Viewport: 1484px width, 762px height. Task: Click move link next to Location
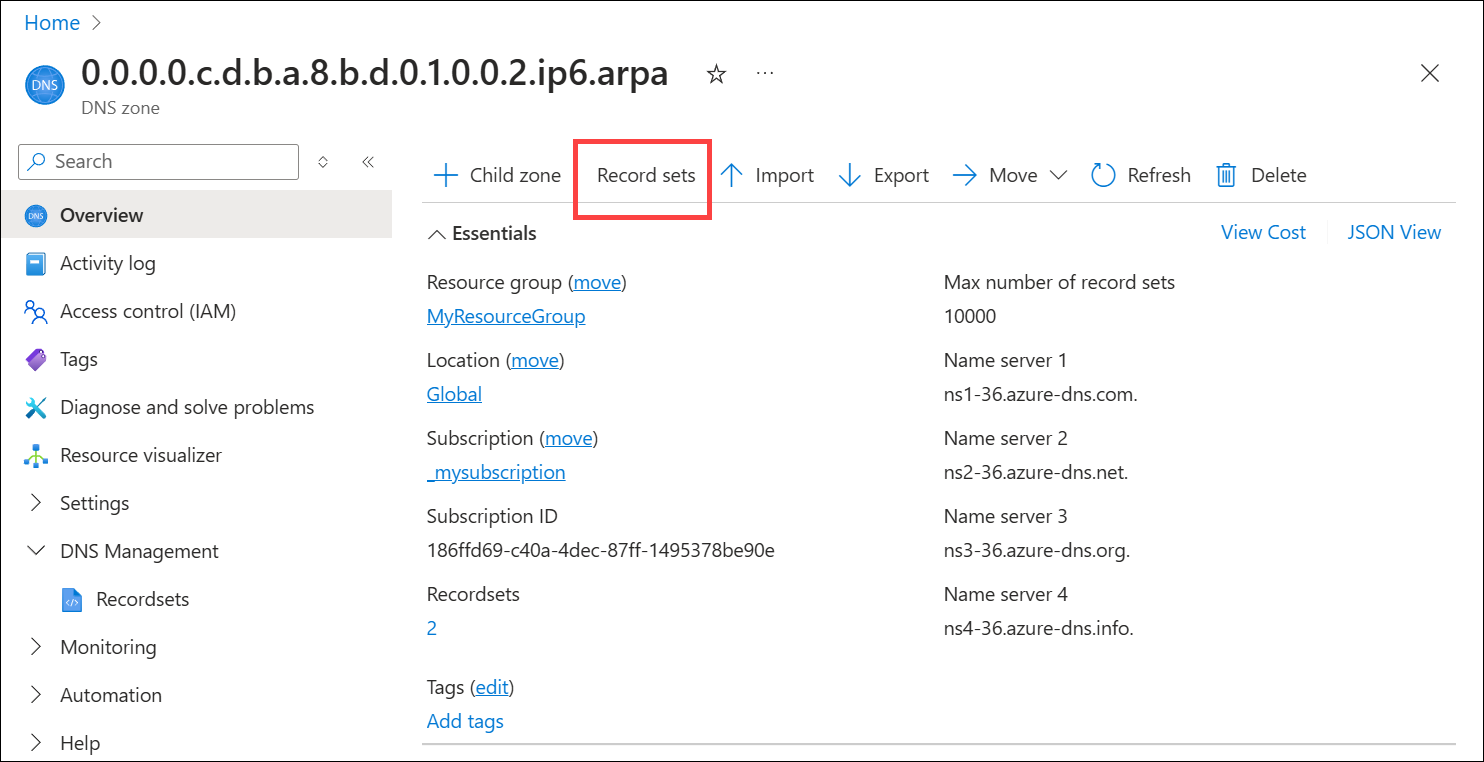(x=535, y=360)
